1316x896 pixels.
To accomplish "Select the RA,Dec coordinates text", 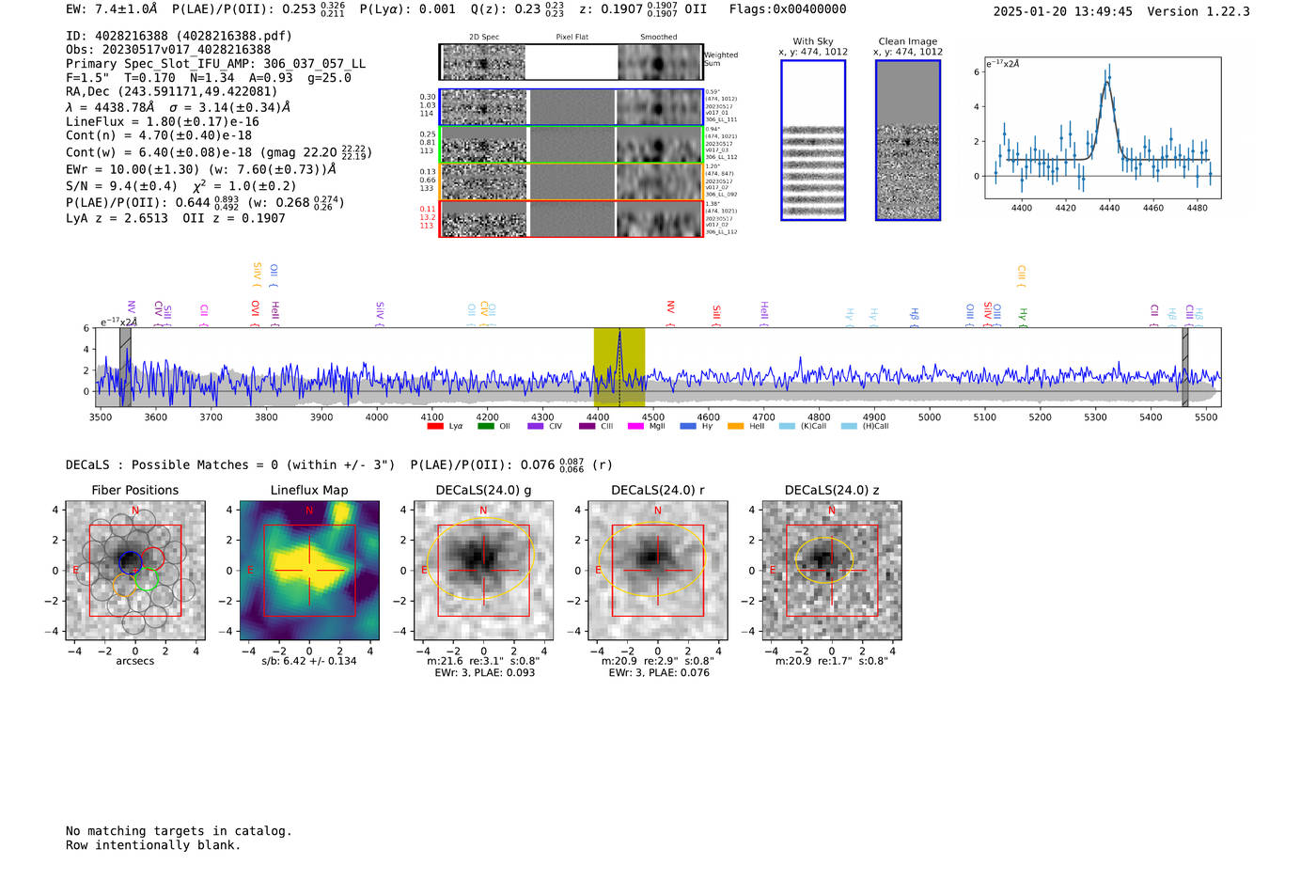I will pos(172,92).
